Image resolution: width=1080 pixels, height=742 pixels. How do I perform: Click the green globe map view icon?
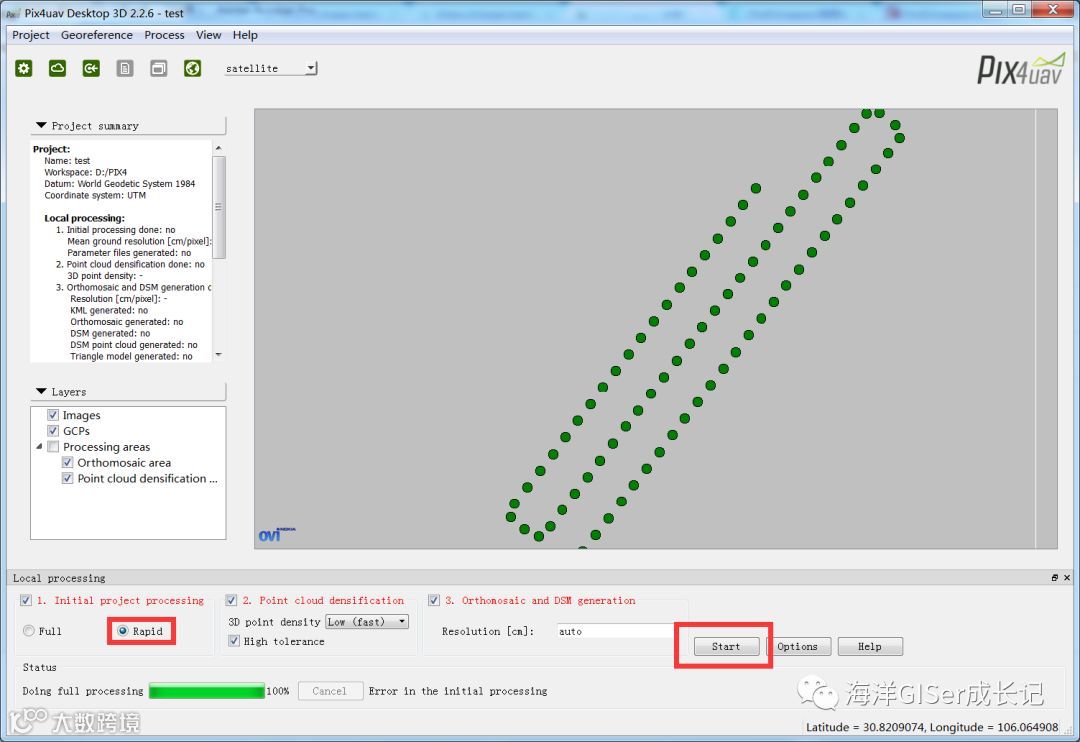pyautogui.click(x=192, y=68)
